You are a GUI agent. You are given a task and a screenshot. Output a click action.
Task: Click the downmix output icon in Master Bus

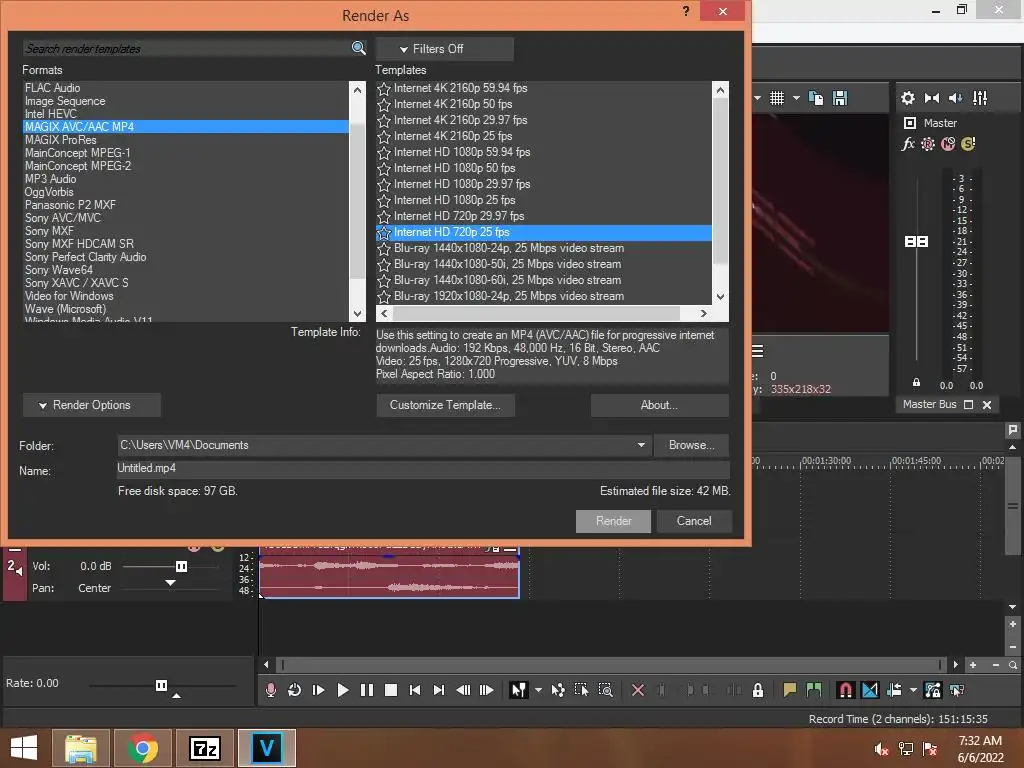[932, 98]
